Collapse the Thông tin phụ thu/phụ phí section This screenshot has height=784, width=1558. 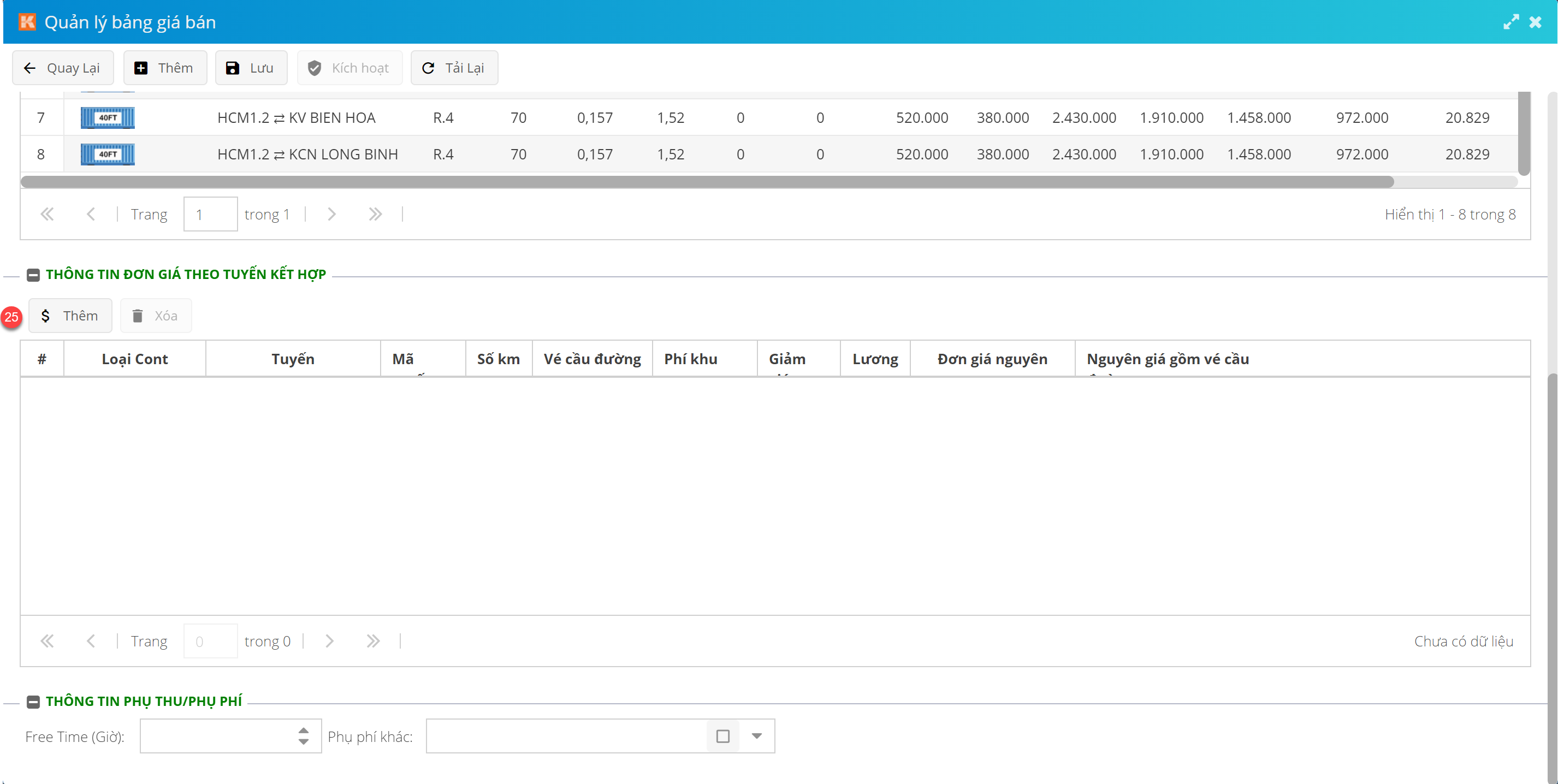coord(33,702)
